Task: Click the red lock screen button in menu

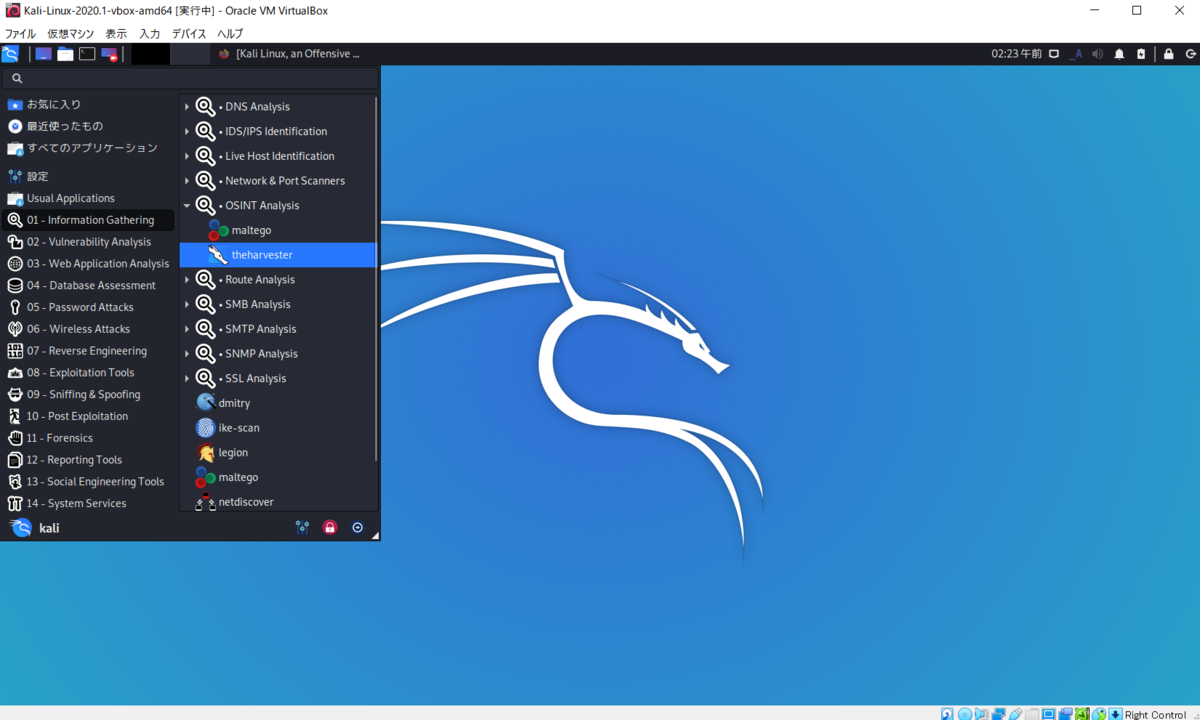Action: (330, 527)
